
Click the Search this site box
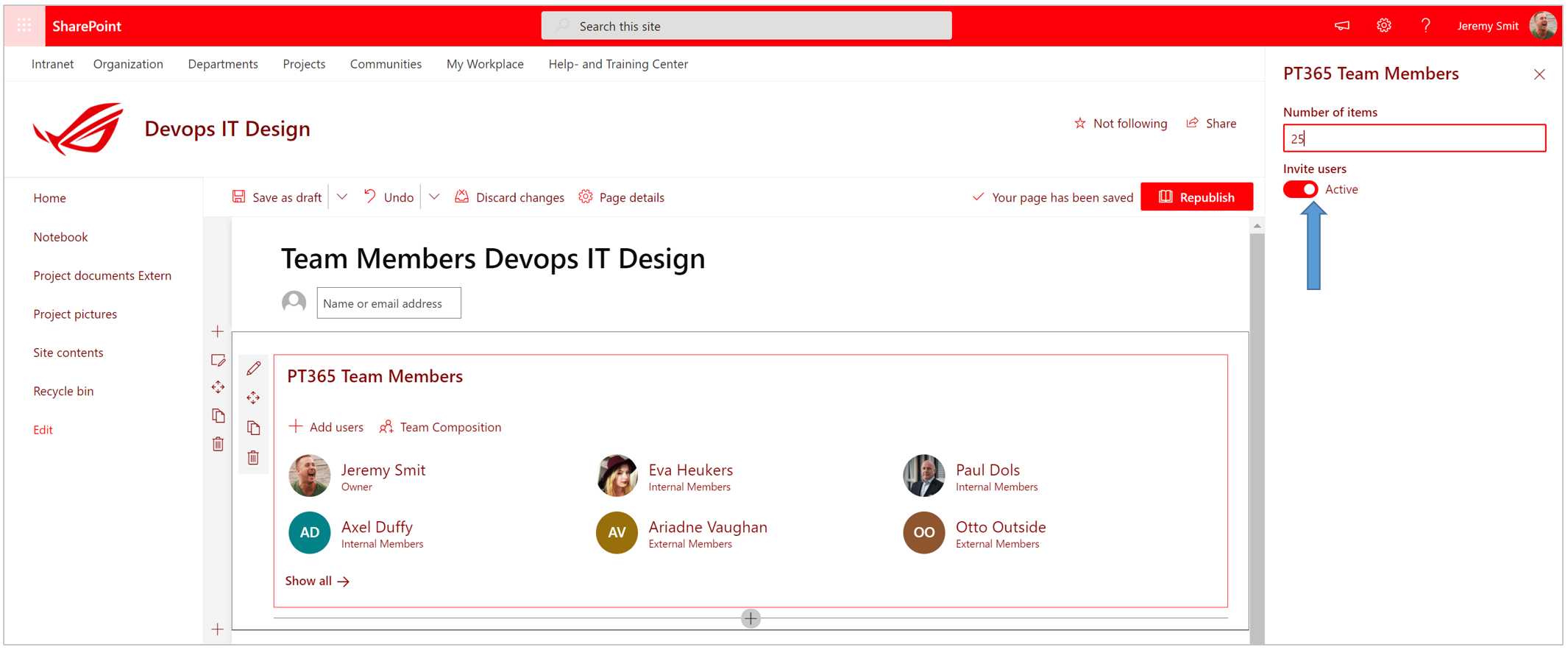(746, 26)
